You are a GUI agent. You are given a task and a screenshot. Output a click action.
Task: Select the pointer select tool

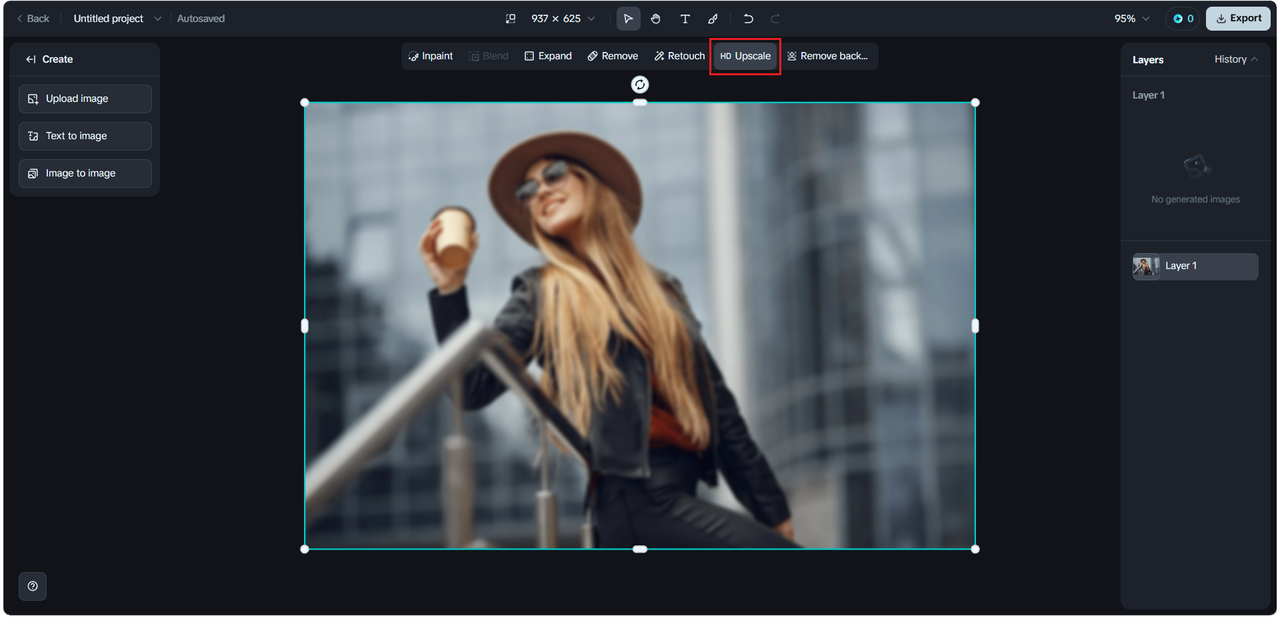click(628, 18)
